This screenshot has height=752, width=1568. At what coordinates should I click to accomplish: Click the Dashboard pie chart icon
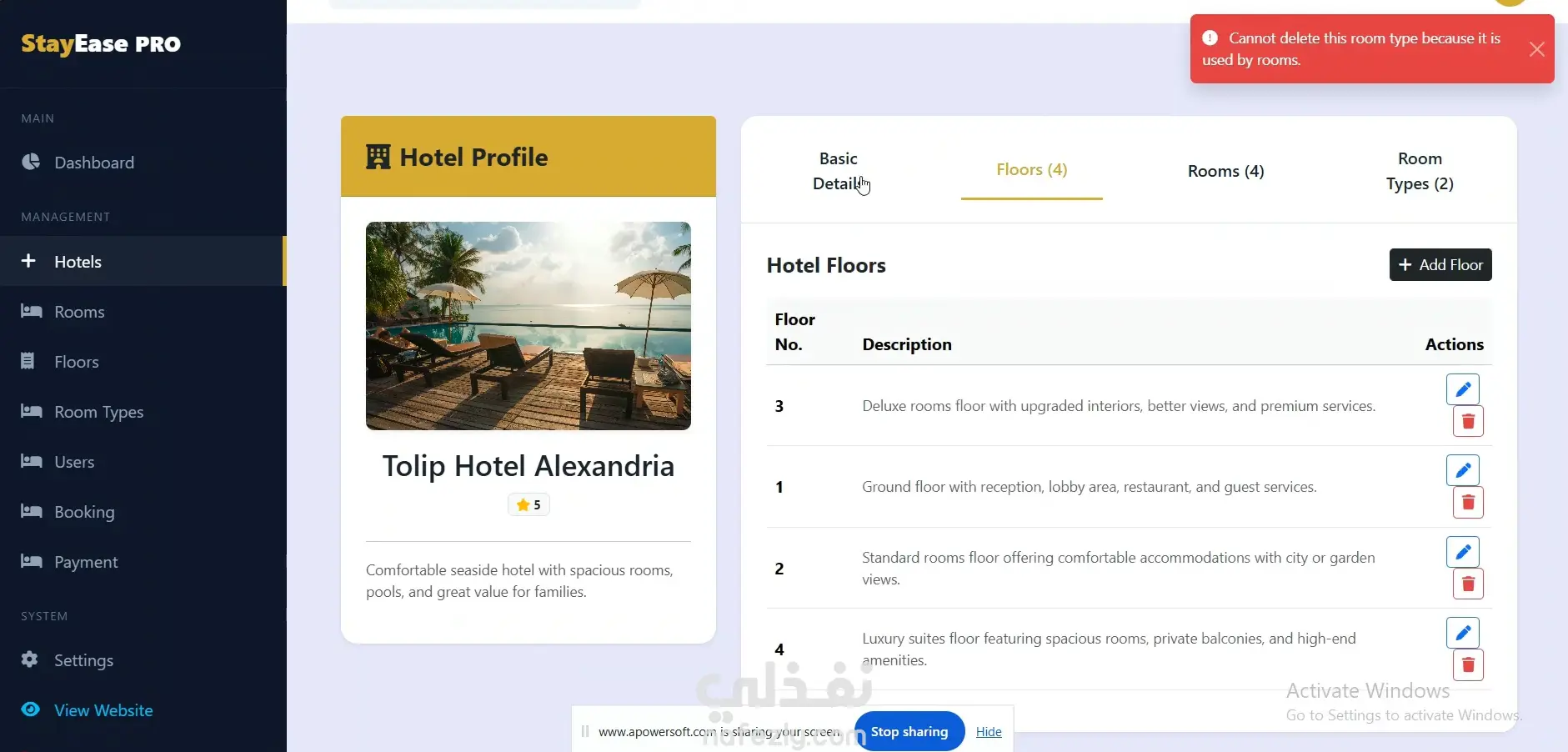(31, 162)
